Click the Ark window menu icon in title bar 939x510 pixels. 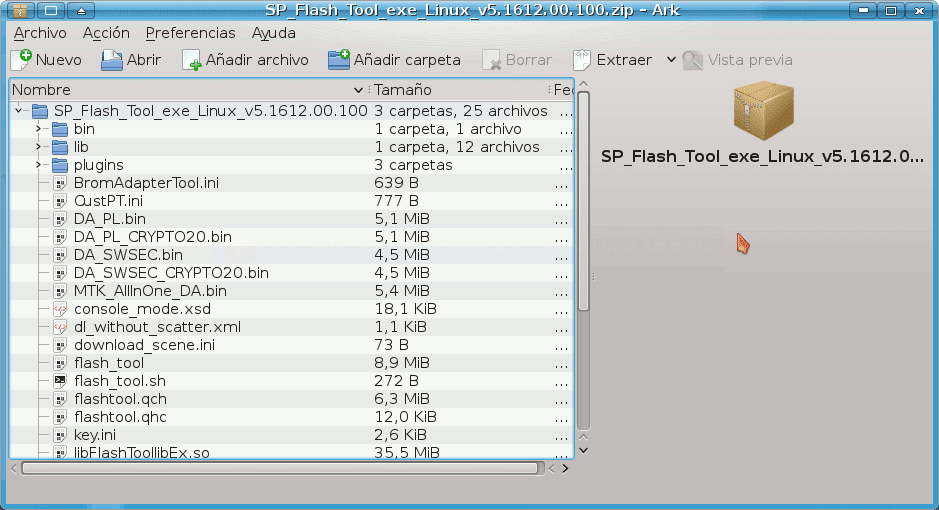click(20, 10)
